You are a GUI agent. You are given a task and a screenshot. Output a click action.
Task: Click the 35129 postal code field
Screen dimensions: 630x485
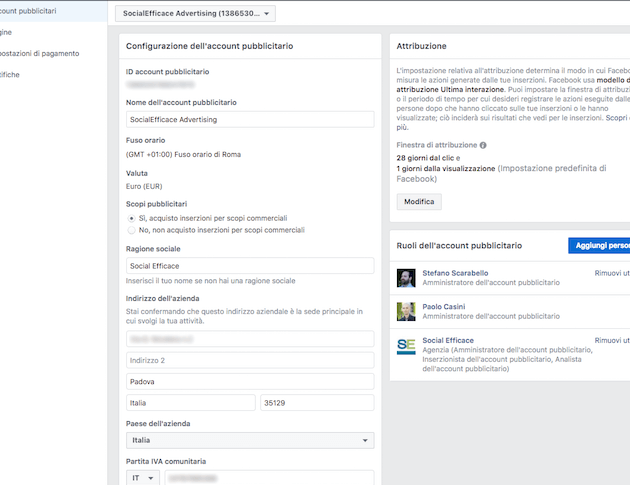point(317,403)
